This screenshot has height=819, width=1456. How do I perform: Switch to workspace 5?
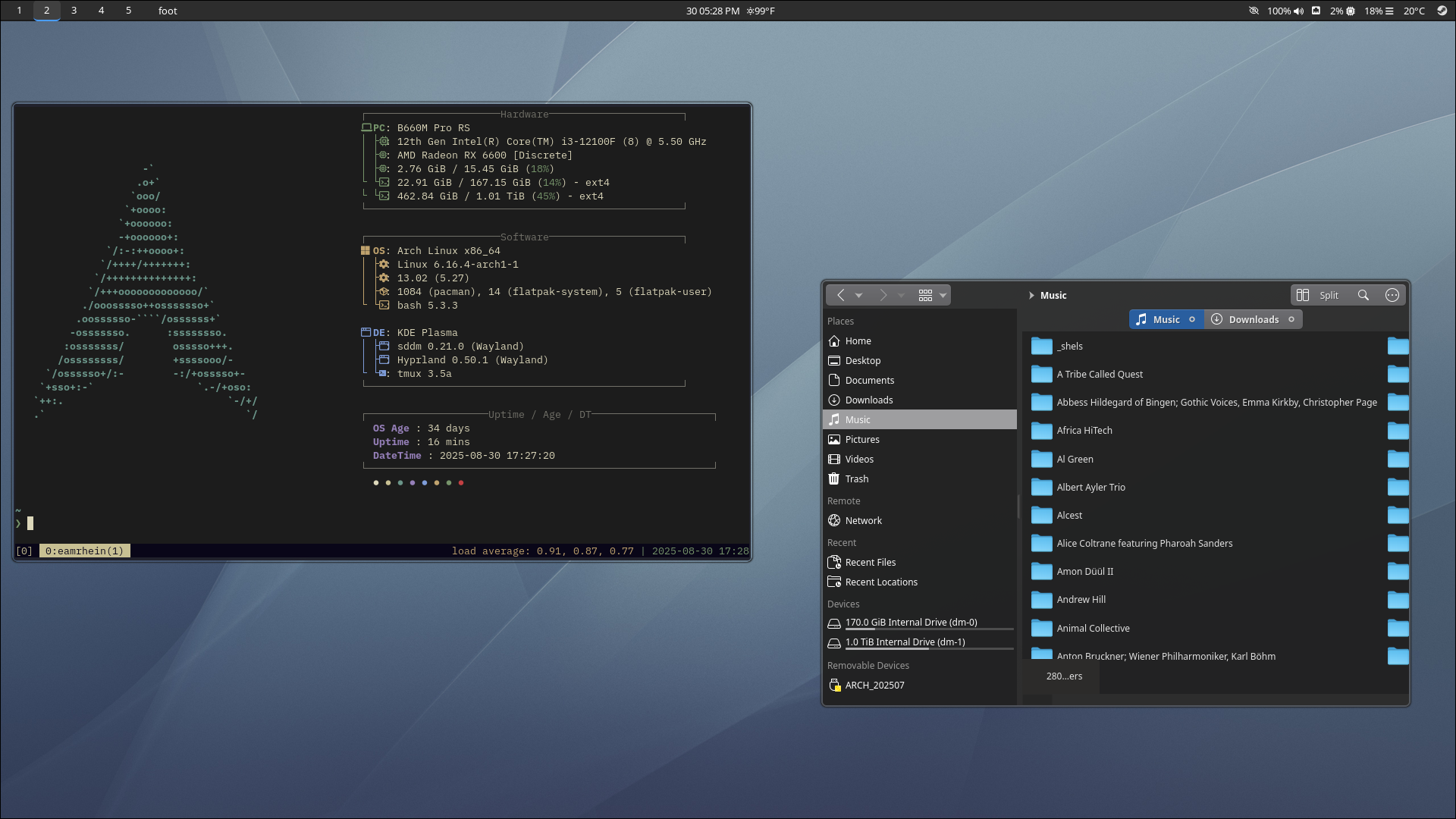pos(128,11)
